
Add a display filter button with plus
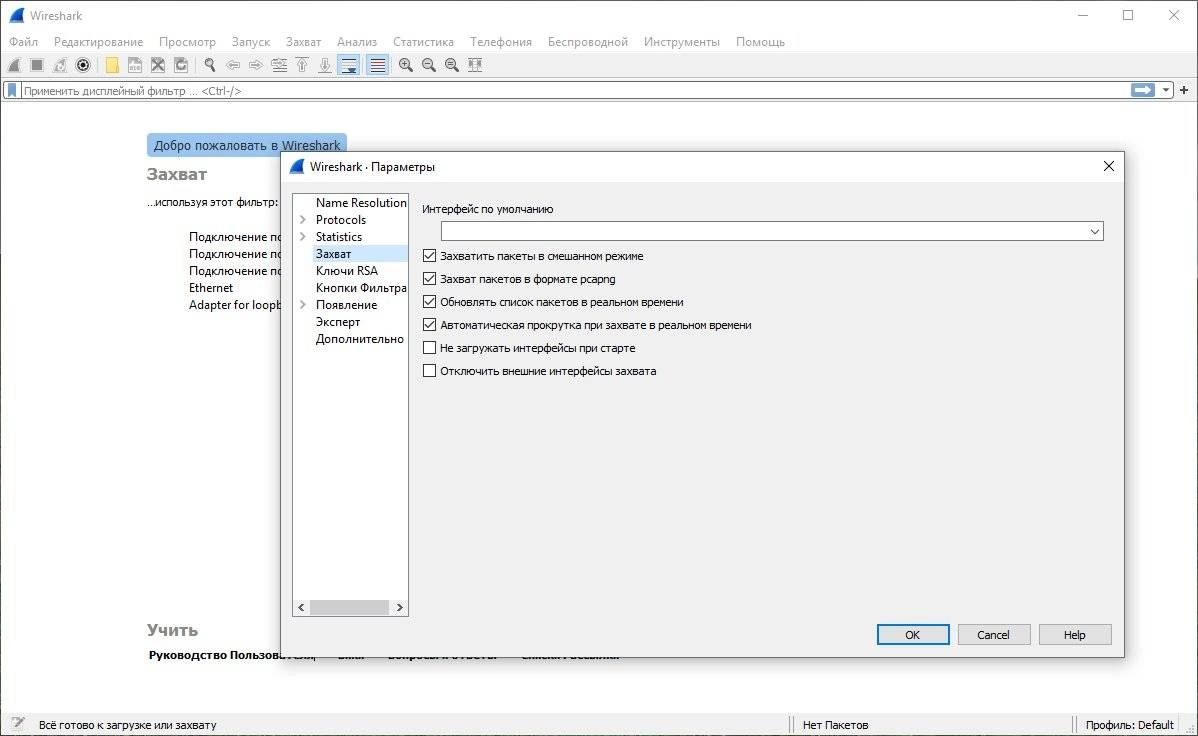(x=1183, y=90)
